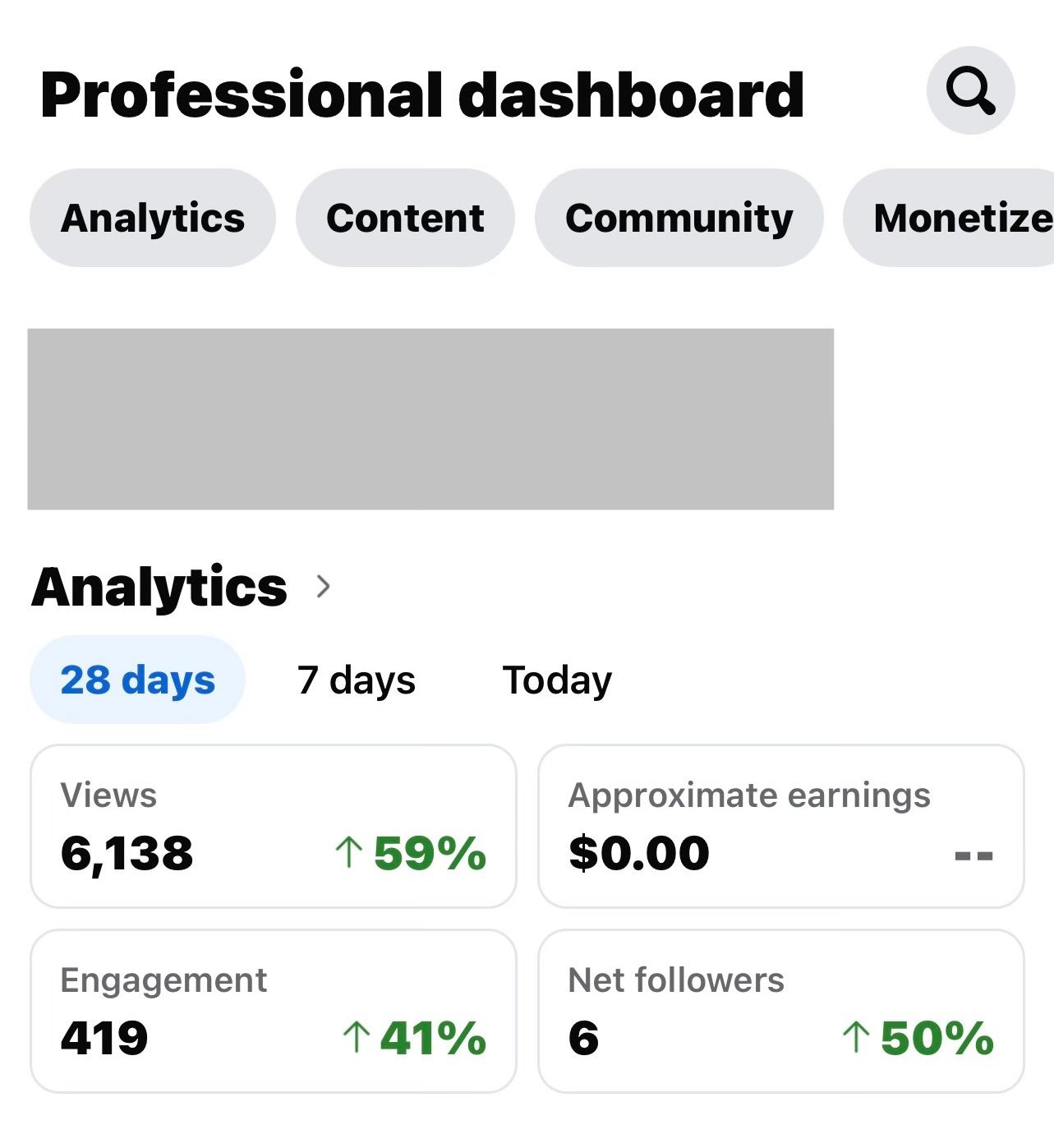Click the gray banner placeholder
1054x1148 pixels.
(x=430, y=419)
